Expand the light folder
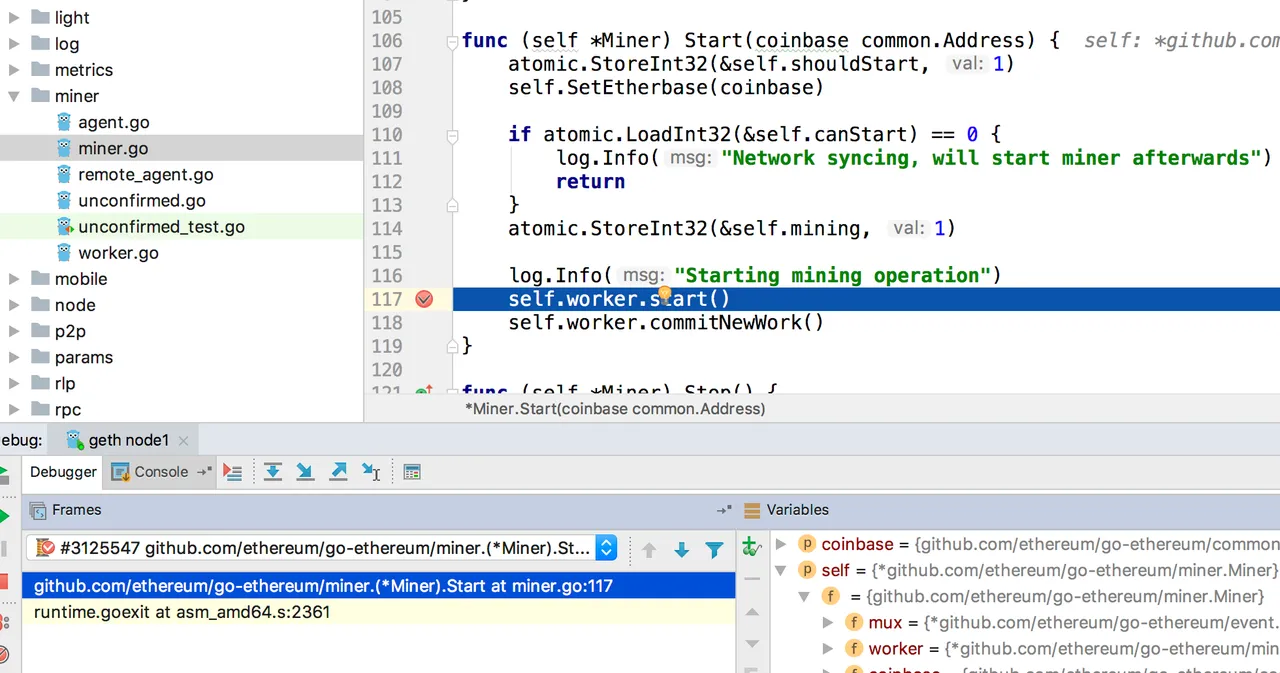Screen dimensions: 1280x673 pyautogui.click(x=14, y=18)
